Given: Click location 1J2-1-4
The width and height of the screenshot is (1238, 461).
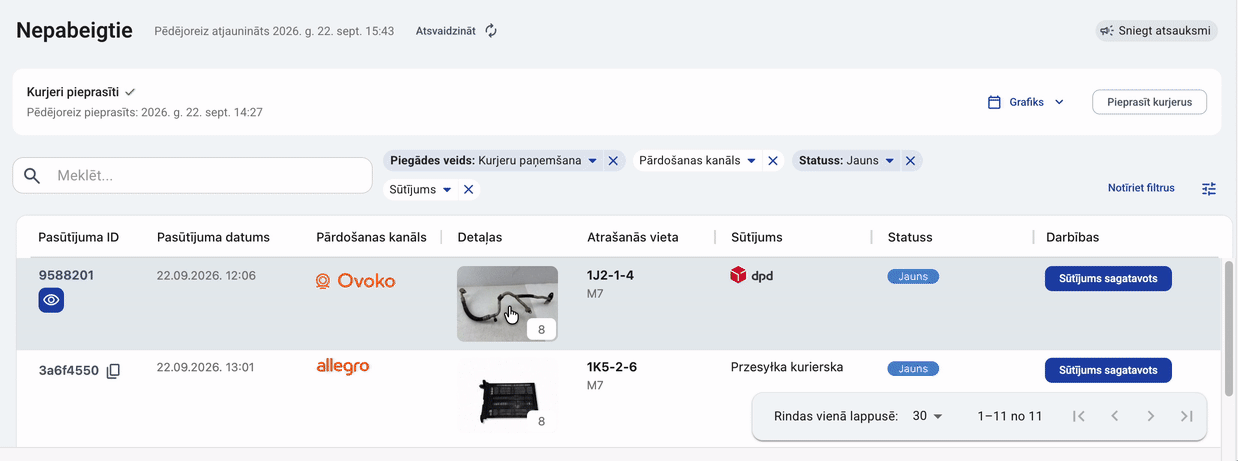Looking at the screenshot, I should (x=610, y=275).
